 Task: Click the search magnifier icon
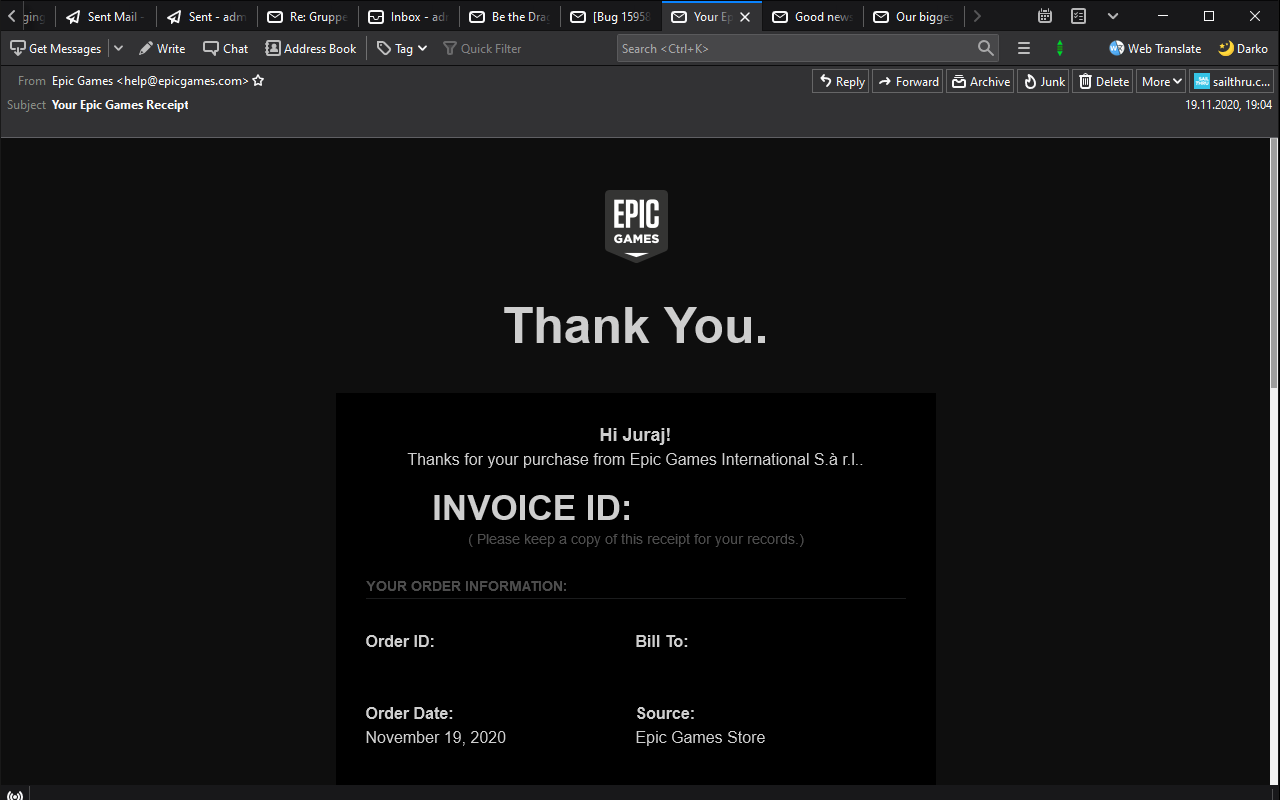(x=986, y=48)
